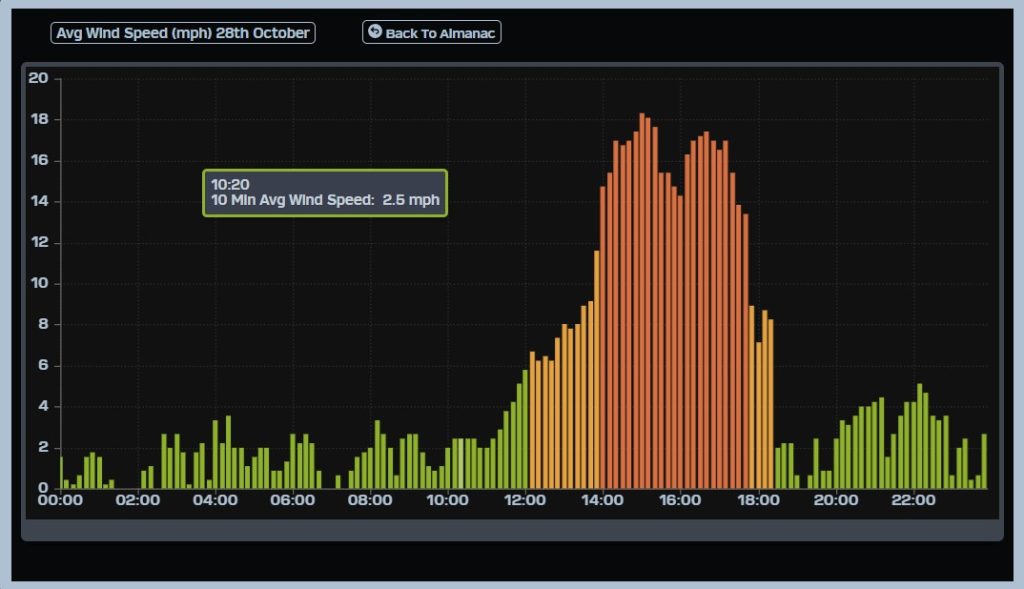Click the grey bar beneath the chart
The width and height of the screenshot is (1024, 589).
point(512,530)
